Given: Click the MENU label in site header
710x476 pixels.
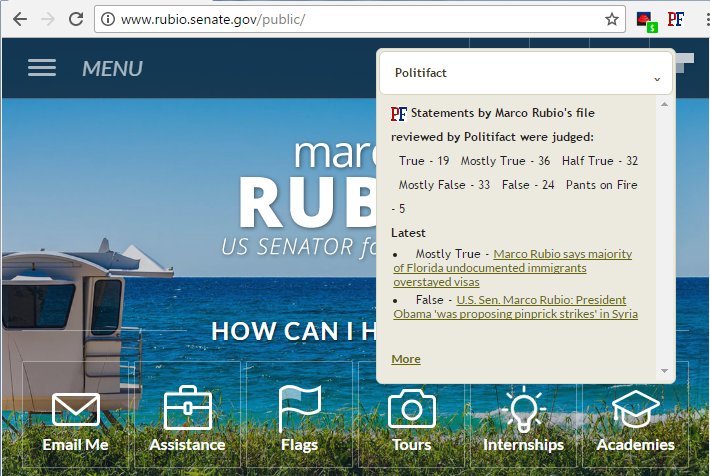Looking at the screenshot, I should tap(112, 69).
